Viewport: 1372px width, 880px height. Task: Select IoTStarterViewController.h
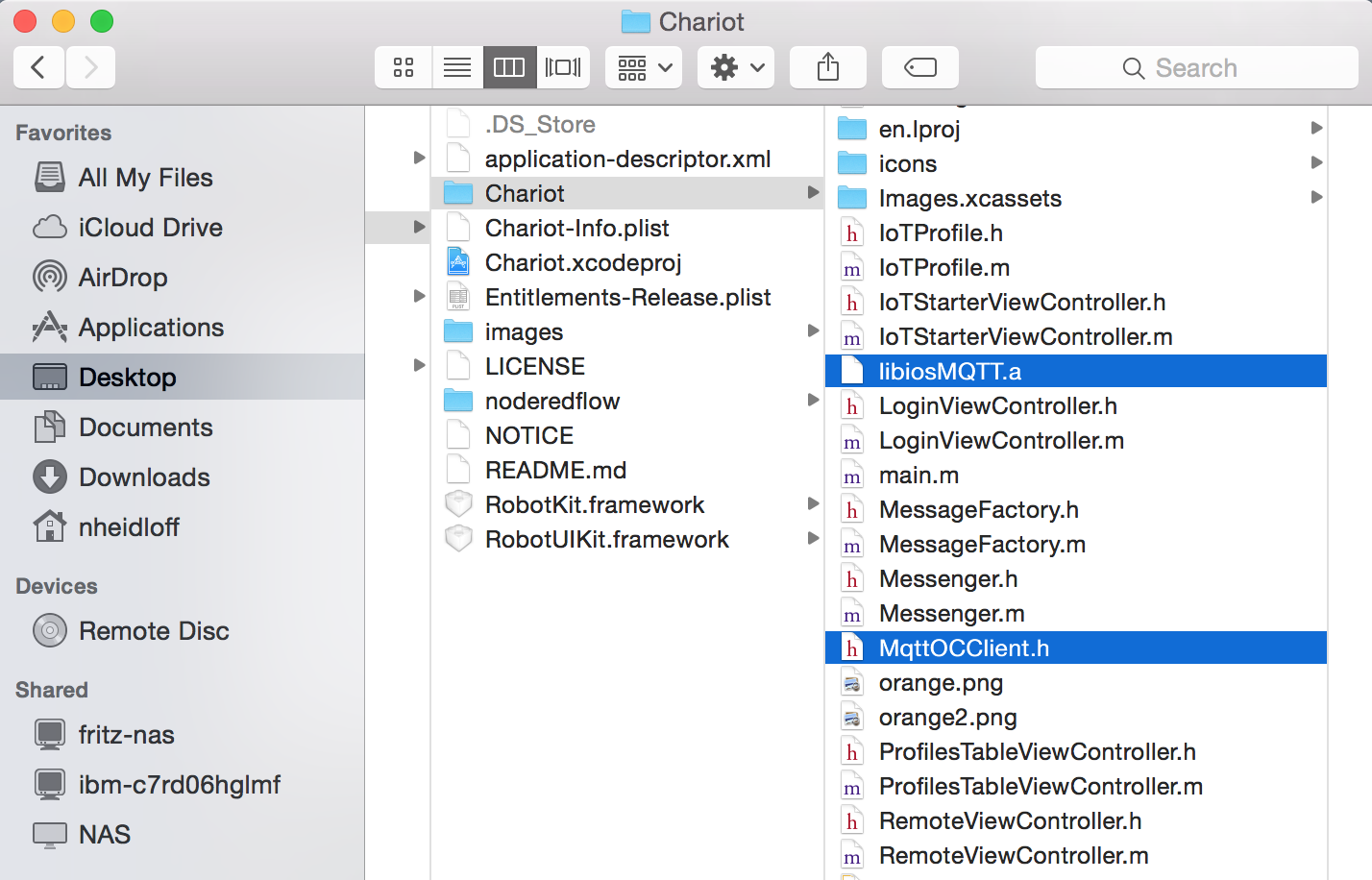point(1076,302)
